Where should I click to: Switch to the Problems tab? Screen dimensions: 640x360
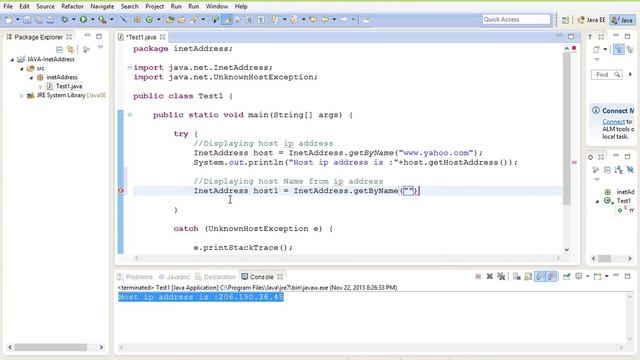tap(135, 277)
